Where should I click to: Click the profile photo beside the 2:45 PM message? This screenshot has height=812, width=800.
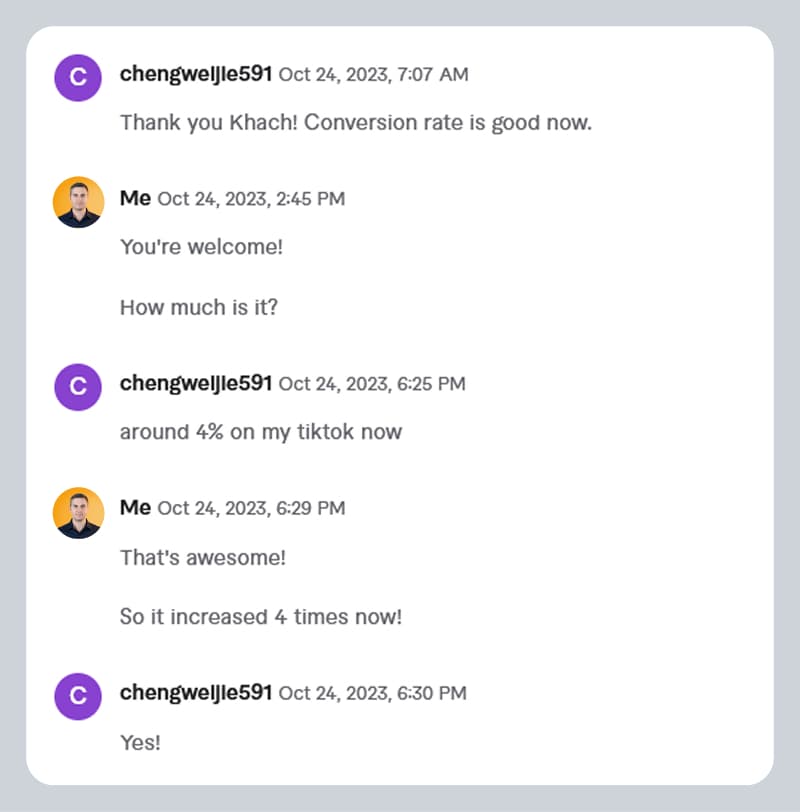pos(78,202)
